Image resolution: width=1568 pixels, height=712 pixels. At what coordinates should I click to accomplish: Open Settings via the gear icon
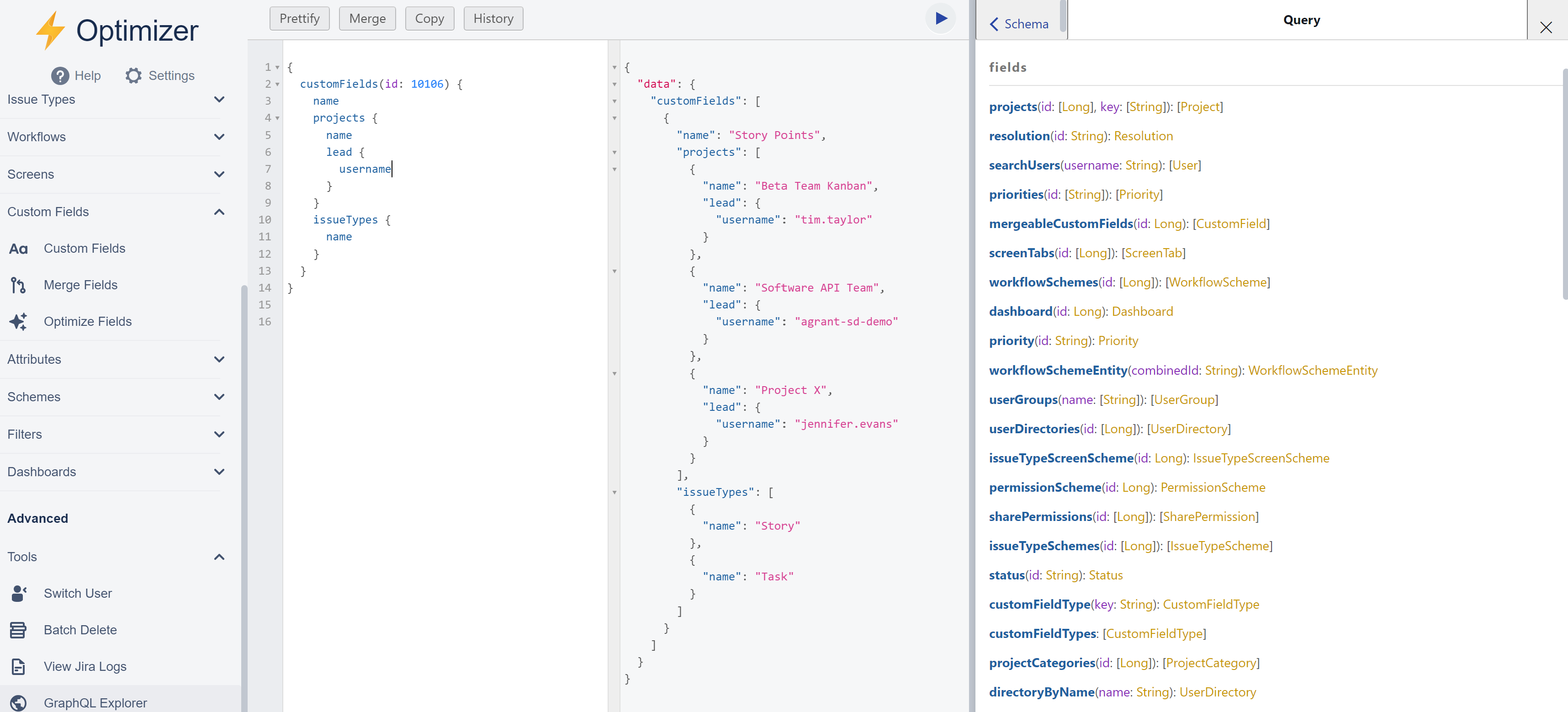[134, 75]
